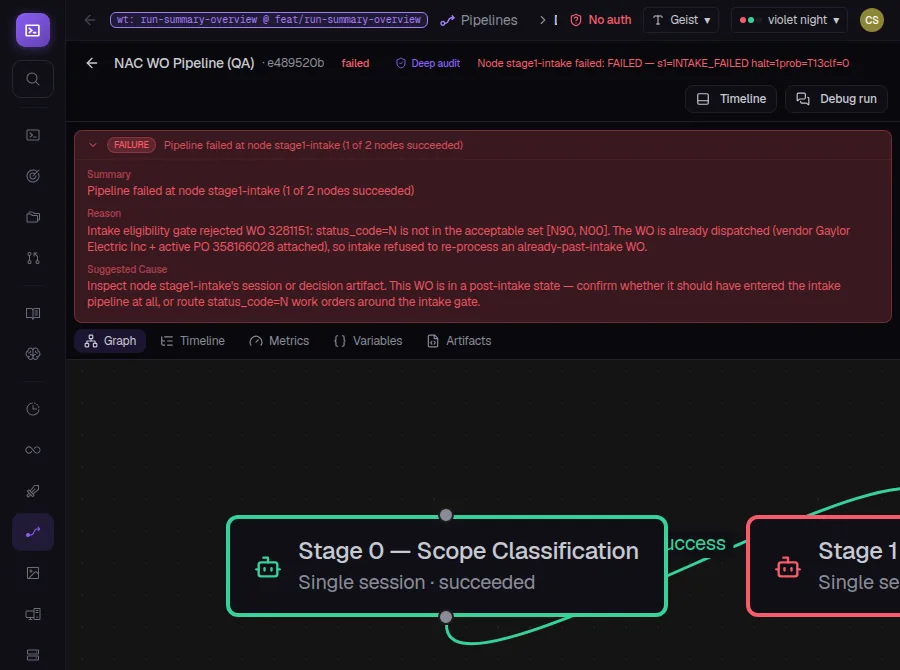Open the image gallery sidebar icon
Image resolution: width=900 pixels, height=670 pixels.
(33, 573)
